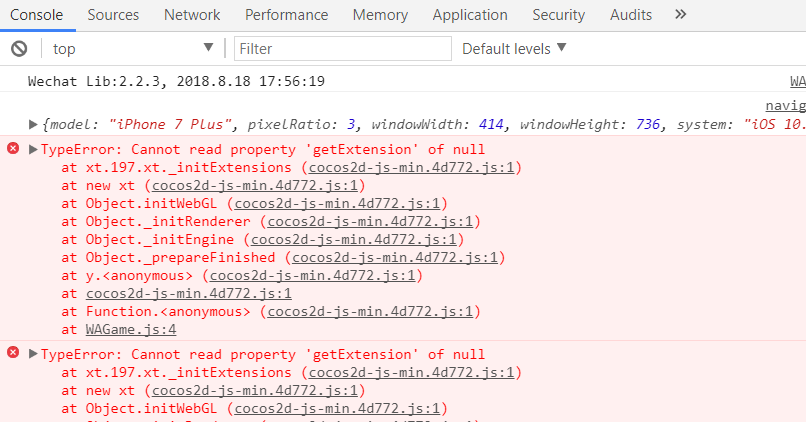
Task: Click the clear console icon
Action: 19,49
